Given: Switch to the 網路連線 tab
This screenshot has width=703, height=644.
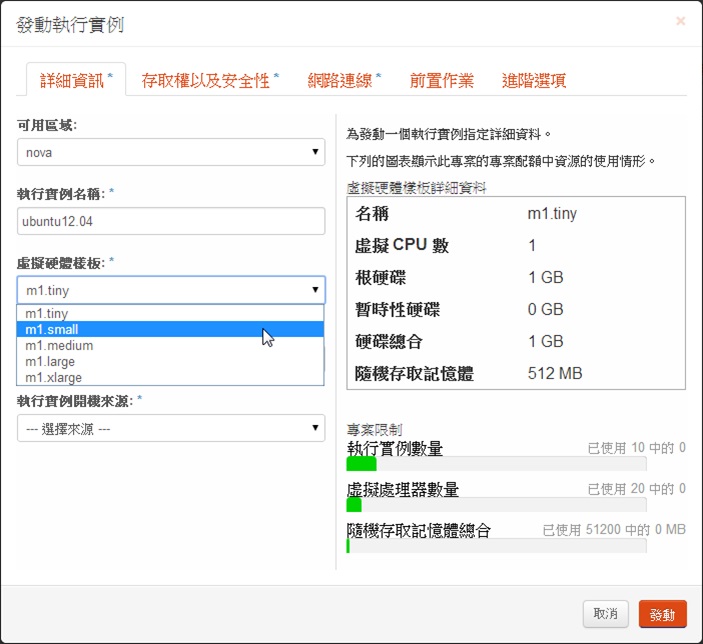Looking at the screenshot, I should point(344,80).
